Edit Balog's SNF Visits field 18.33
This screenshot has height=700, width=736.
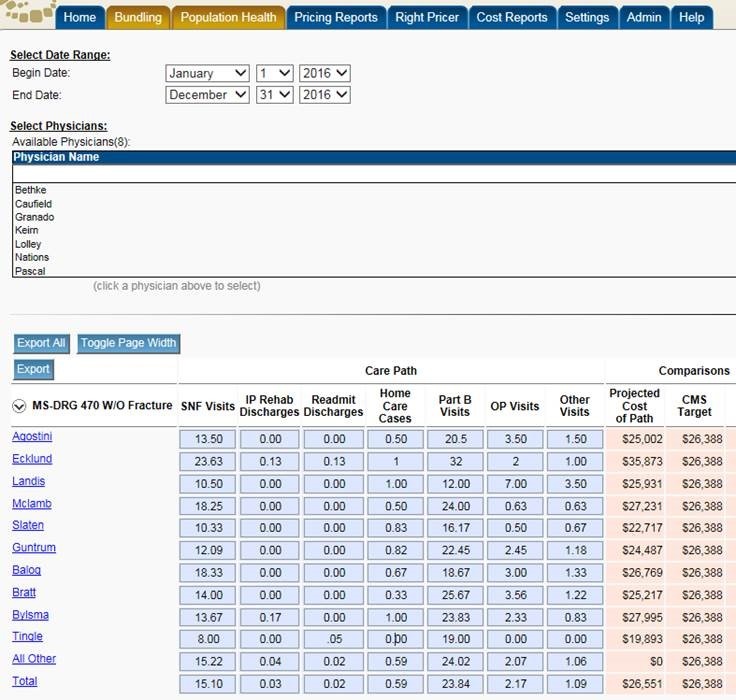[207, 573]
